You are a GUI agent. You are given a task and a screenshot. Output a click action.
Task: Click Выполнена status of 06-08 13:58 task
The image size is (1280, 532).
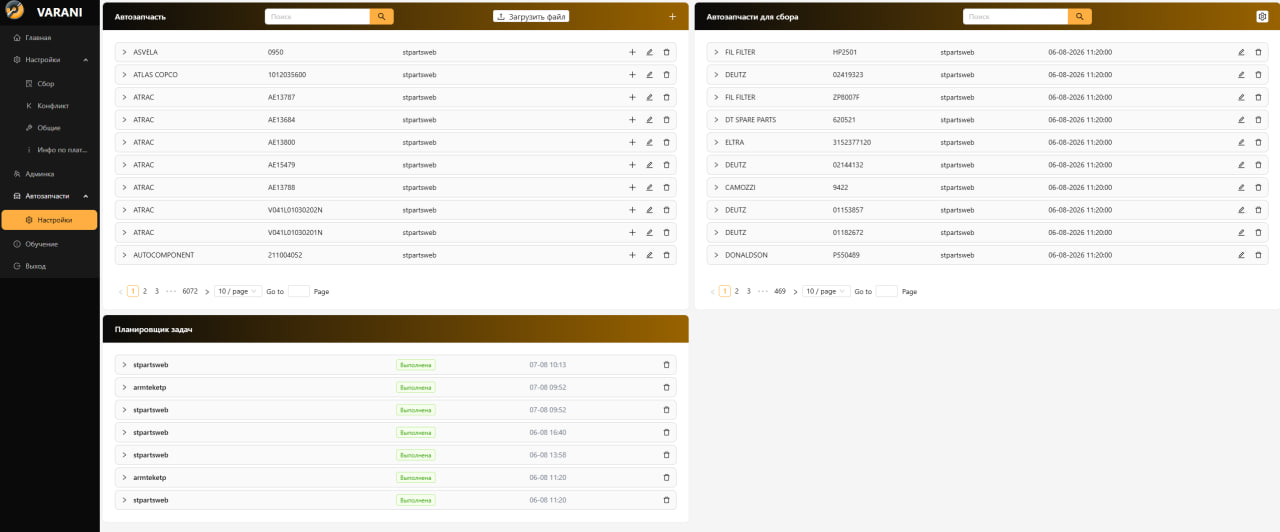415,455
